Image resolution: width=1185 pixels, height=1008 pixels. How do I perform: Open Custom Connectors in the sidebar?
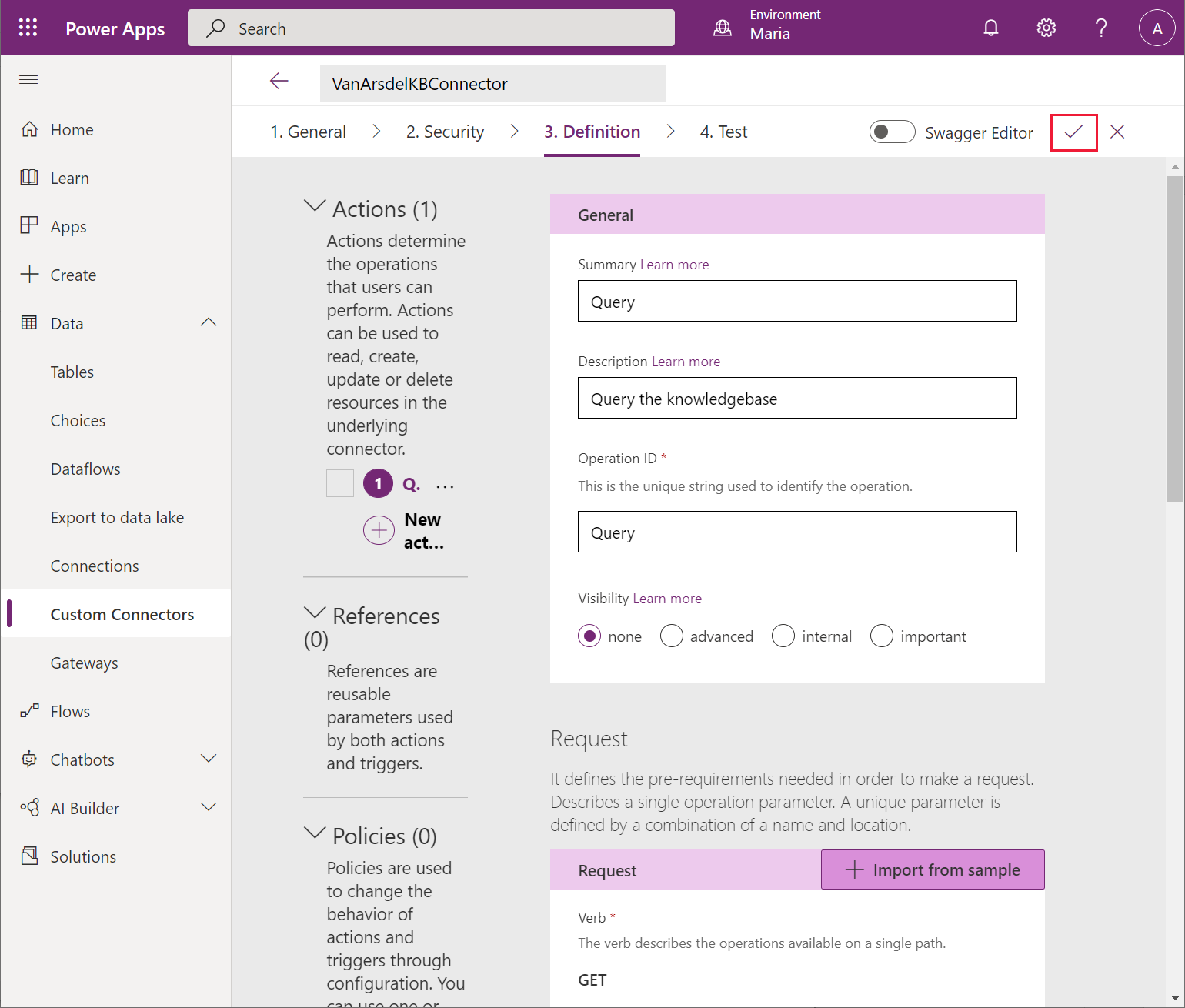pos(122,614)
